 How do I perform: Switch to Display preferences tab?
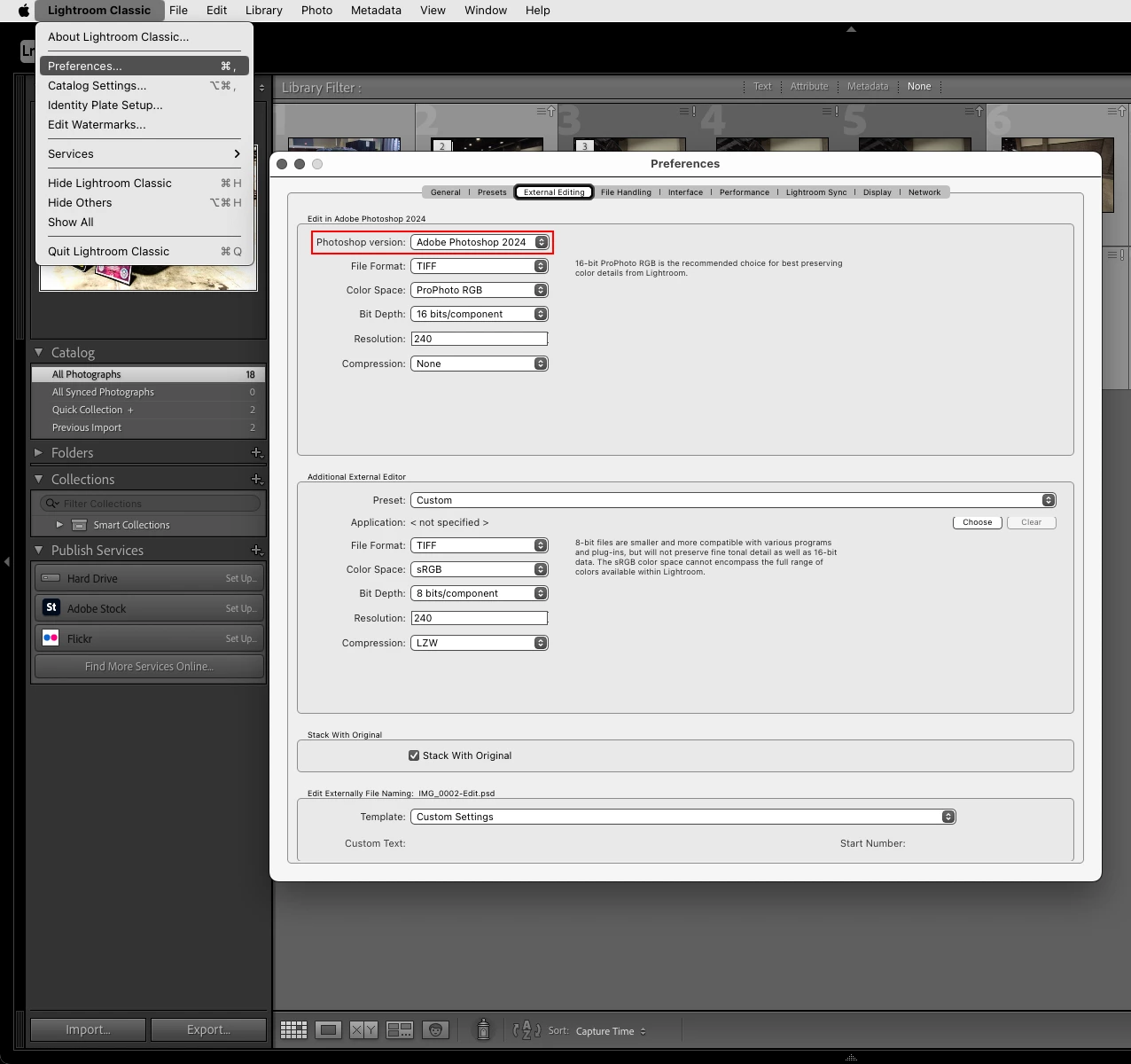click(x=877, y=192)
